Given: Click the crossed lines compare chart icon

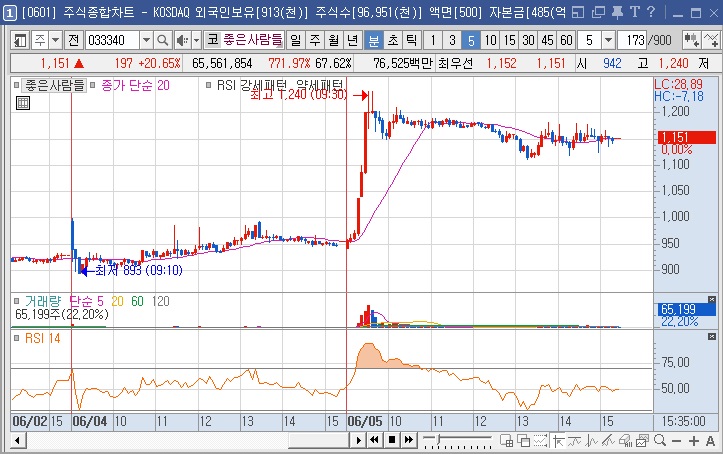Looking at the screenshot, I should 711,41.
